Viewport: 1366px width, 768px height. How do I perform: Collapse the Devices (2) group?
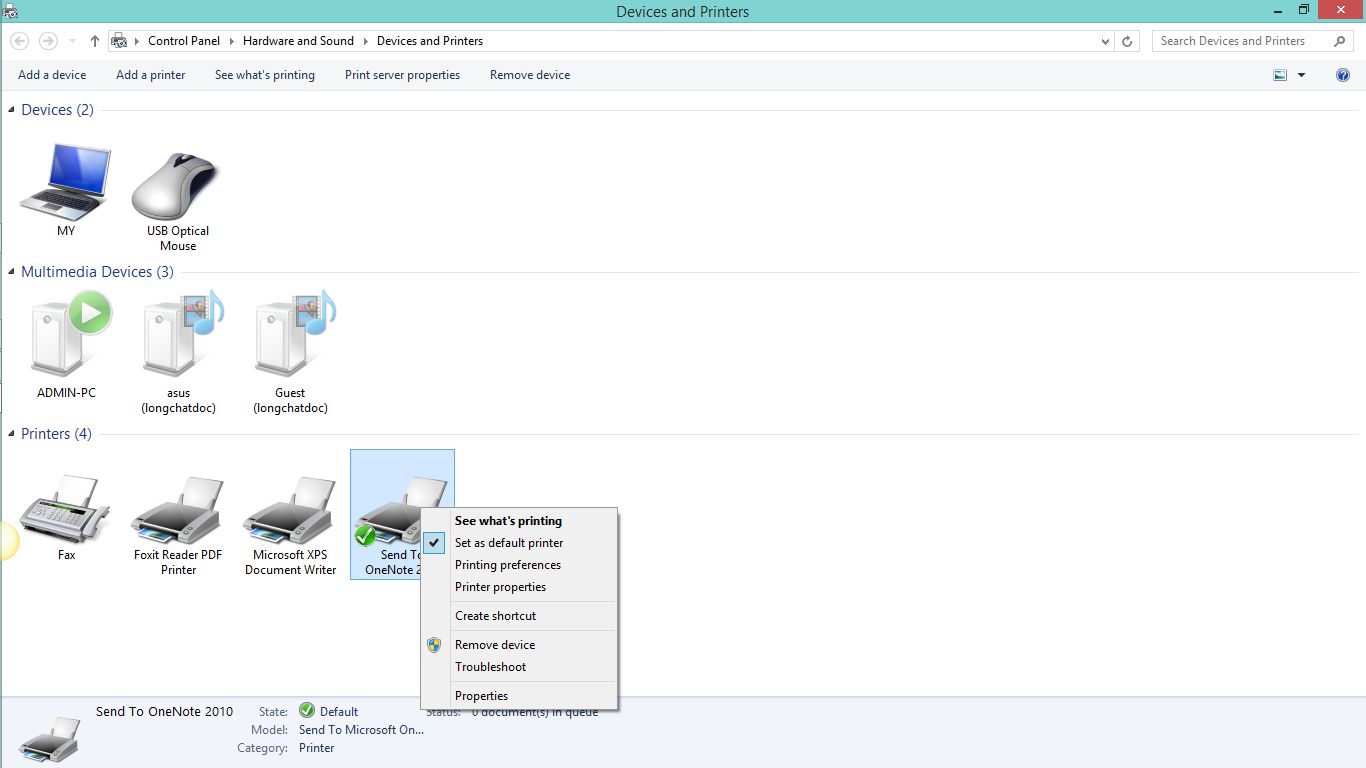tap(13, 110)
